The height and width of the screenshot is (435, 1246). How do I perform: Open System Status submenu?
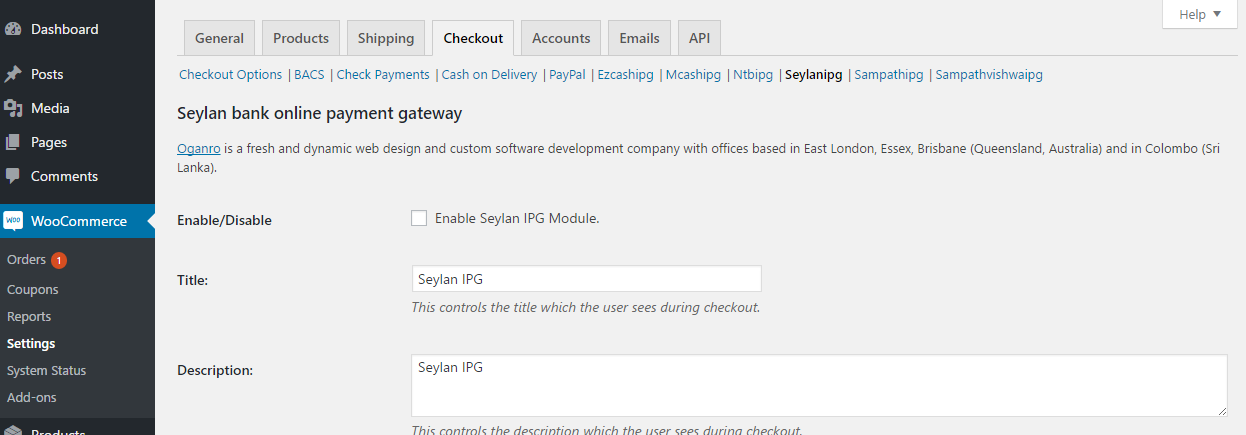47,370
